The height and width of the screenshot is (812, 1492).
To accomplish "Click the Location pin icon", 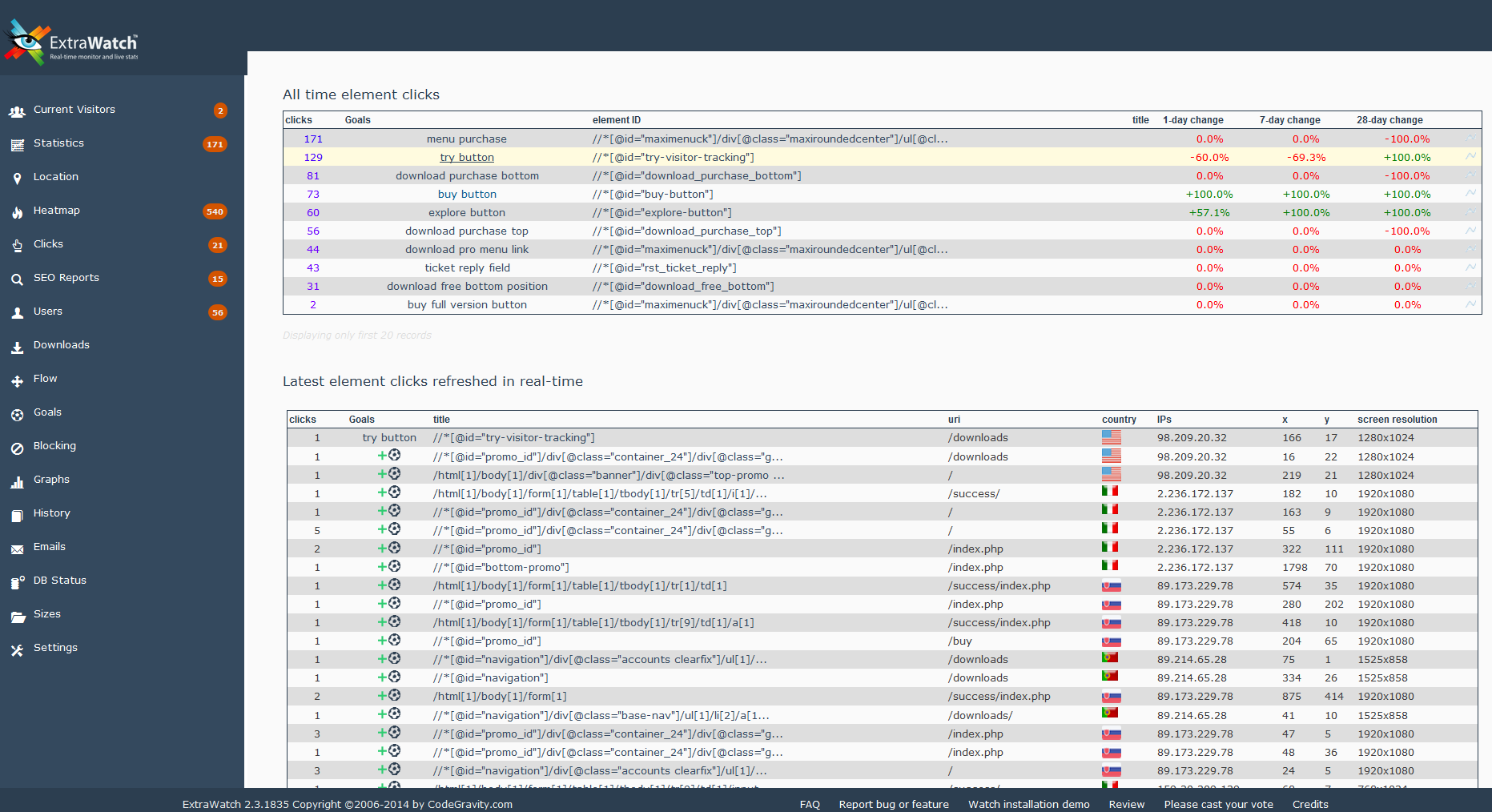I will pyautogui.click(x=17, y=179).
